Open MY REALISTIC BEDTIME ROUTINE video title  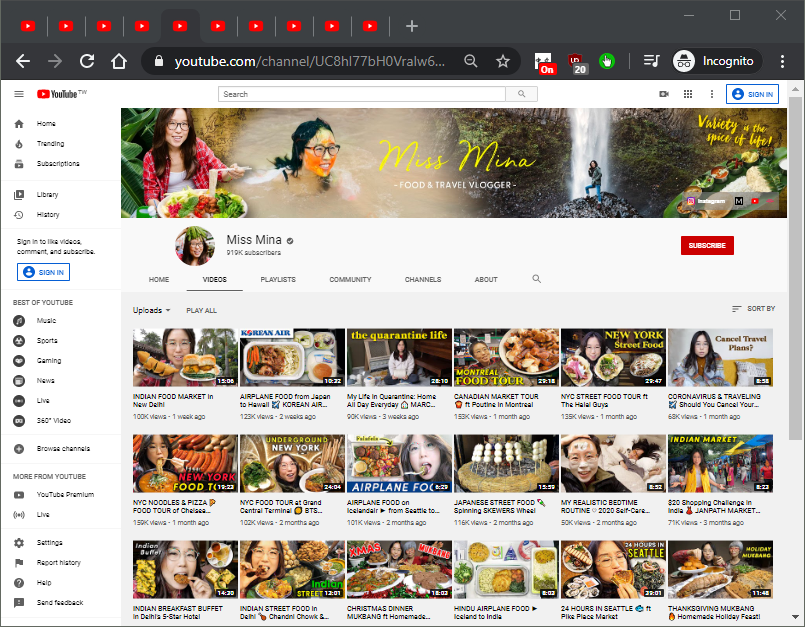click(x=606, y=506)
